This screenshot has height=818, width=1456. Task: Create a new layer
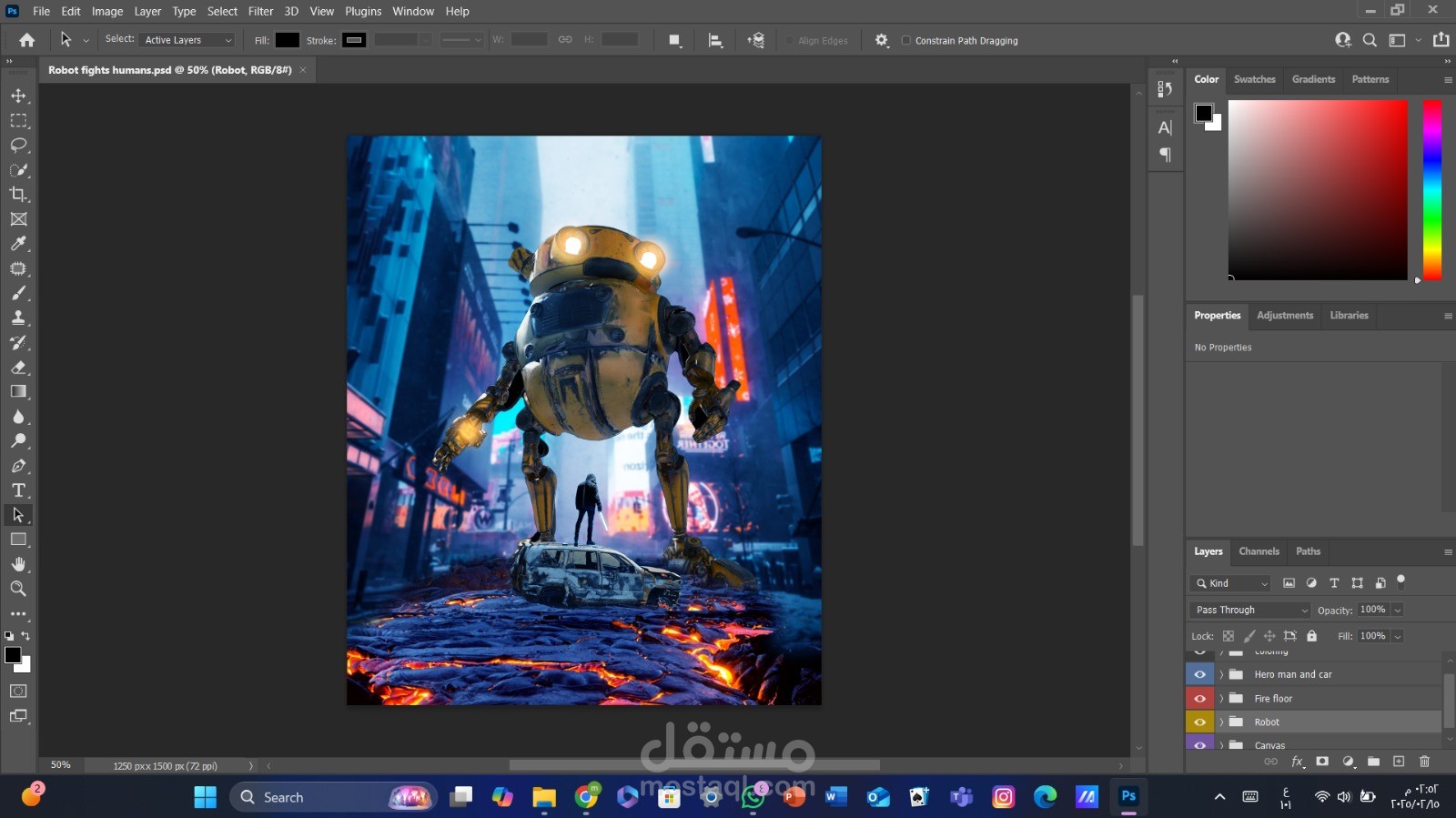(1399, 762)
